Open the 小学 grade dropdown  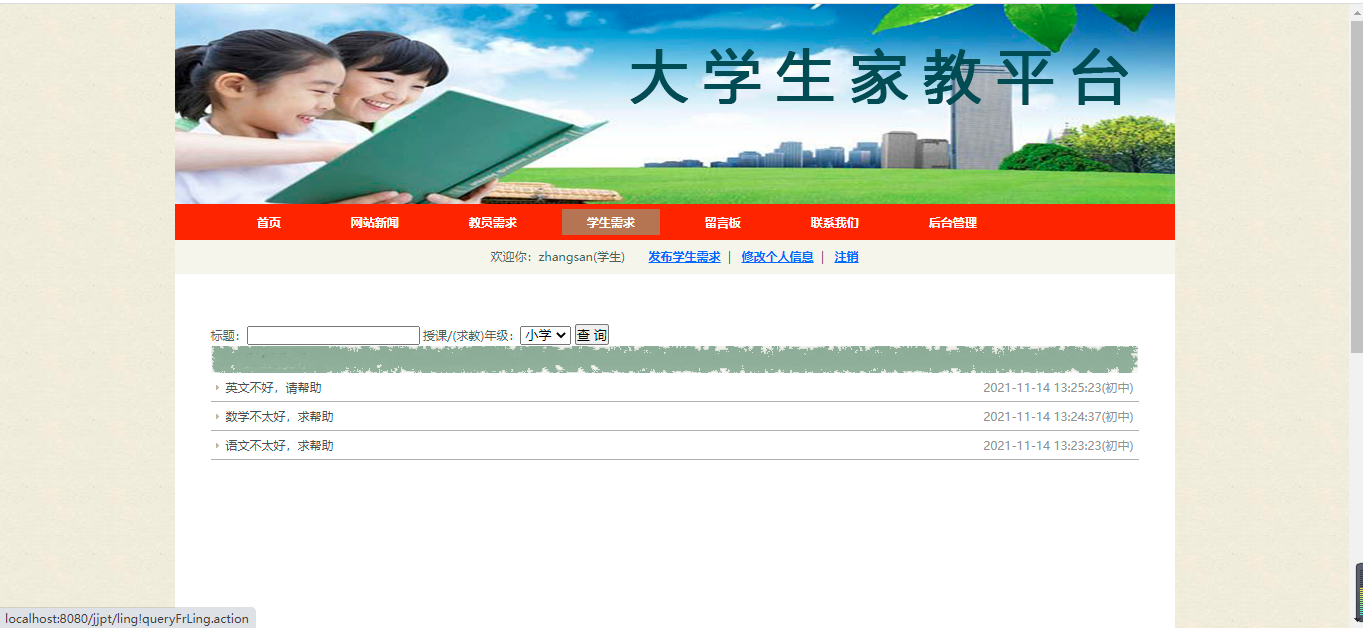pyautogui.click(x=545, y=336)
